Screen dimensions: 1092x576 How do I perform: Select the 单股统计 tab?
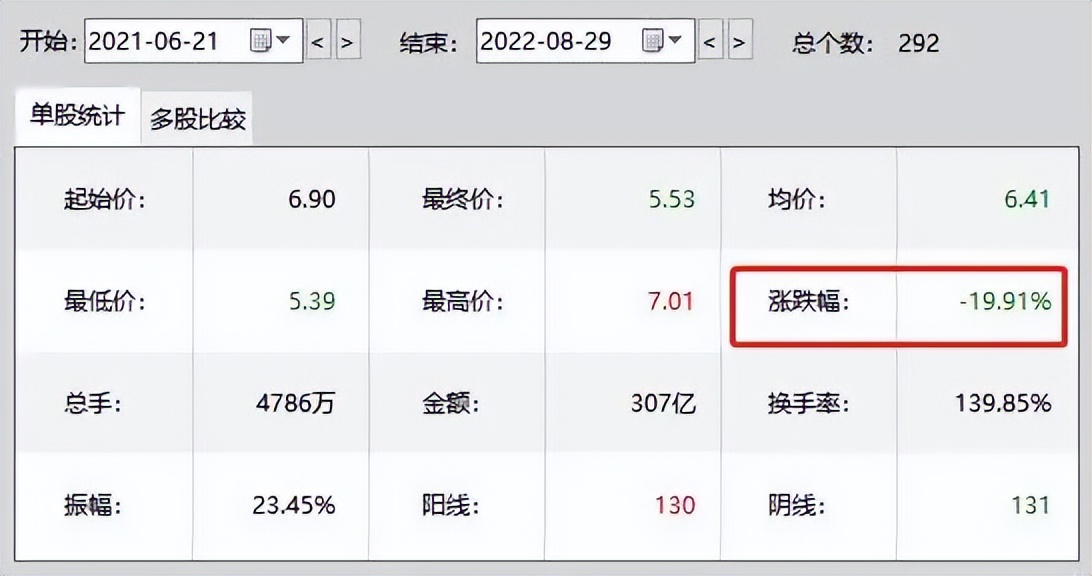[75, 116]
